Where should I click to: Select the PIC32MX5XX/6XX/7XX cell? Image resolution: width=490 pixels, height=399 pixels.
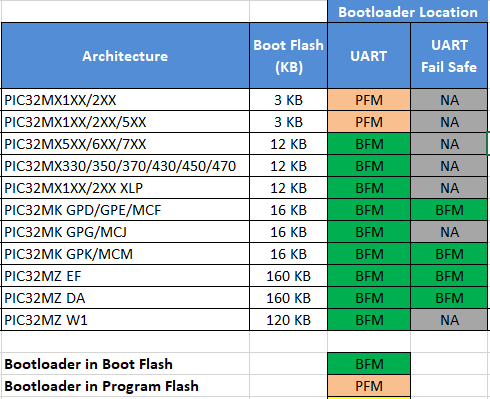(x=125, y=144)
